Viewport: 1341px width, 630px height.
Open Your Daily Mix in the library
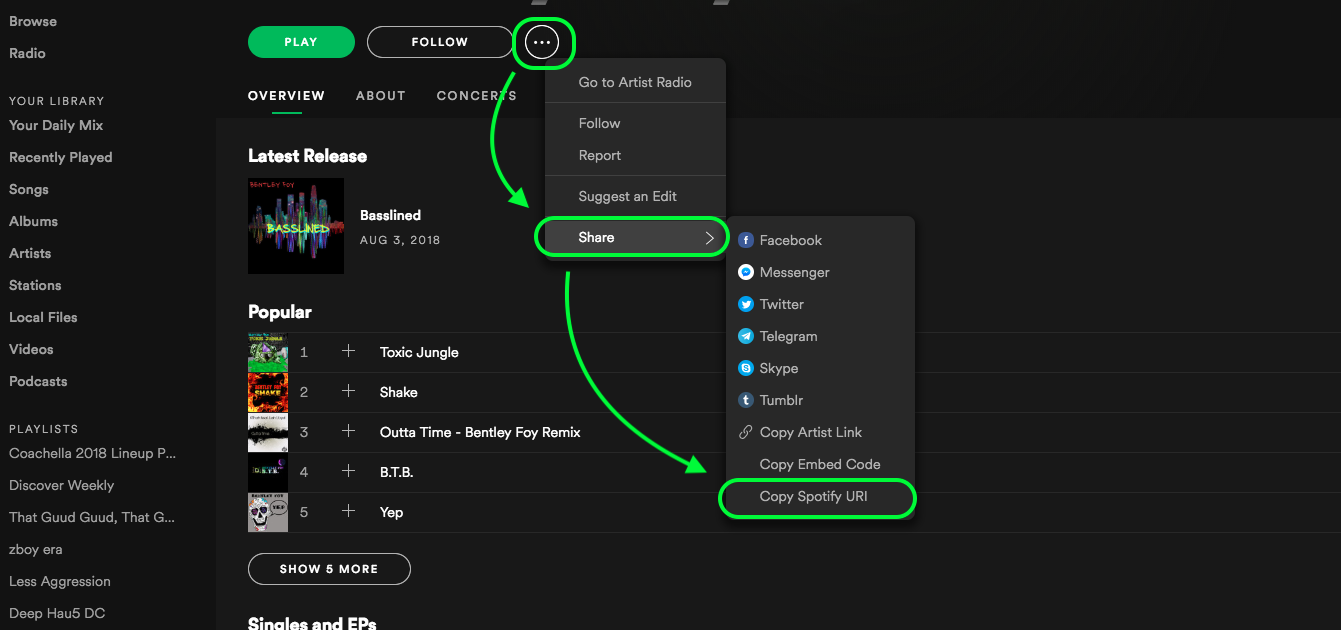coord(56,125)
